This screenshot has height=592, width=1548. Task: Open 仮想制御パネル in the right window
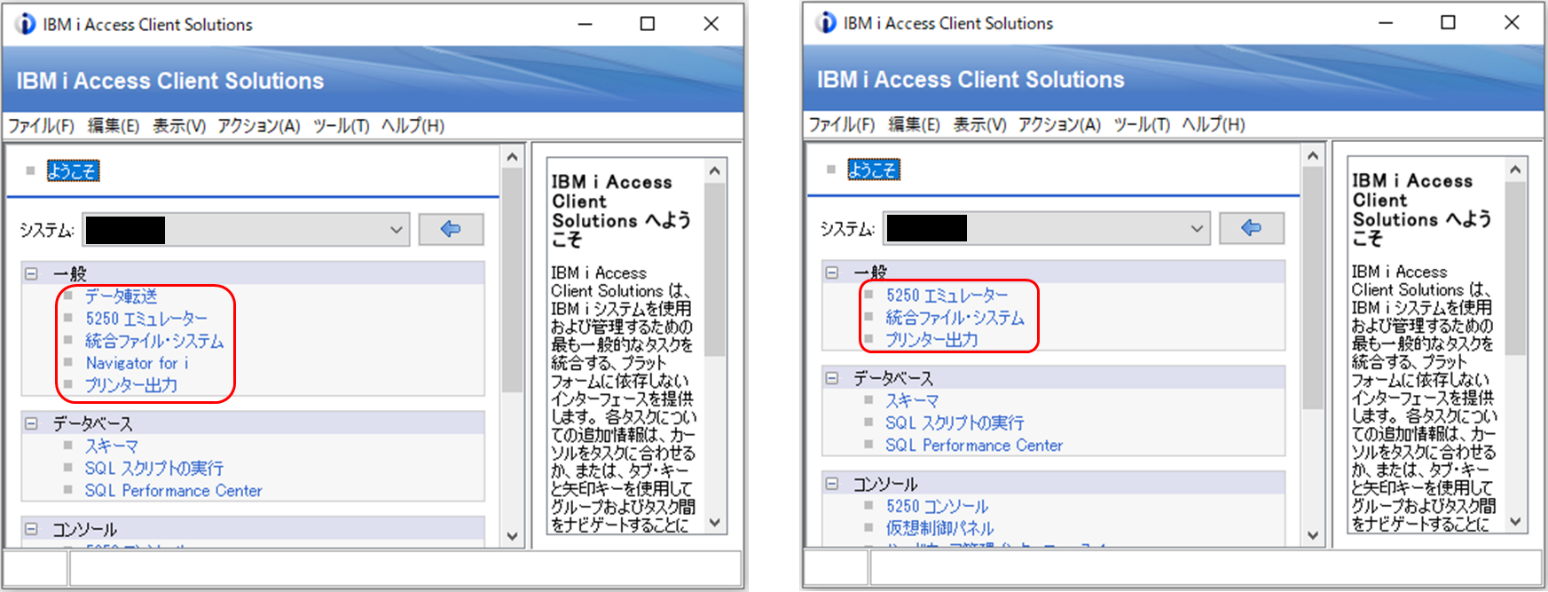940,528
